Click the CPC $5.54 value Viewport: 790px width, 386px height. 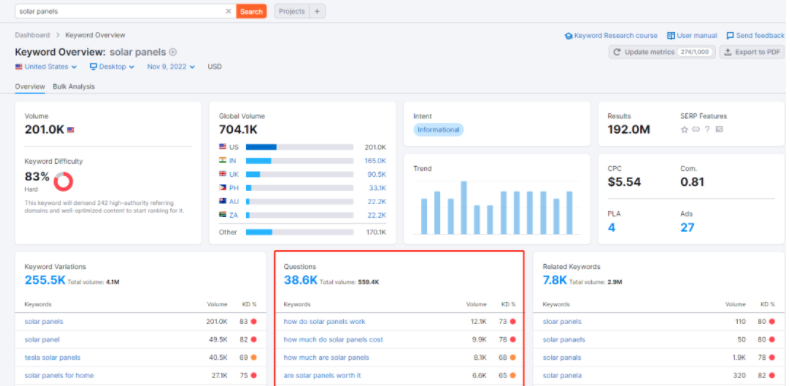point(624,182)
